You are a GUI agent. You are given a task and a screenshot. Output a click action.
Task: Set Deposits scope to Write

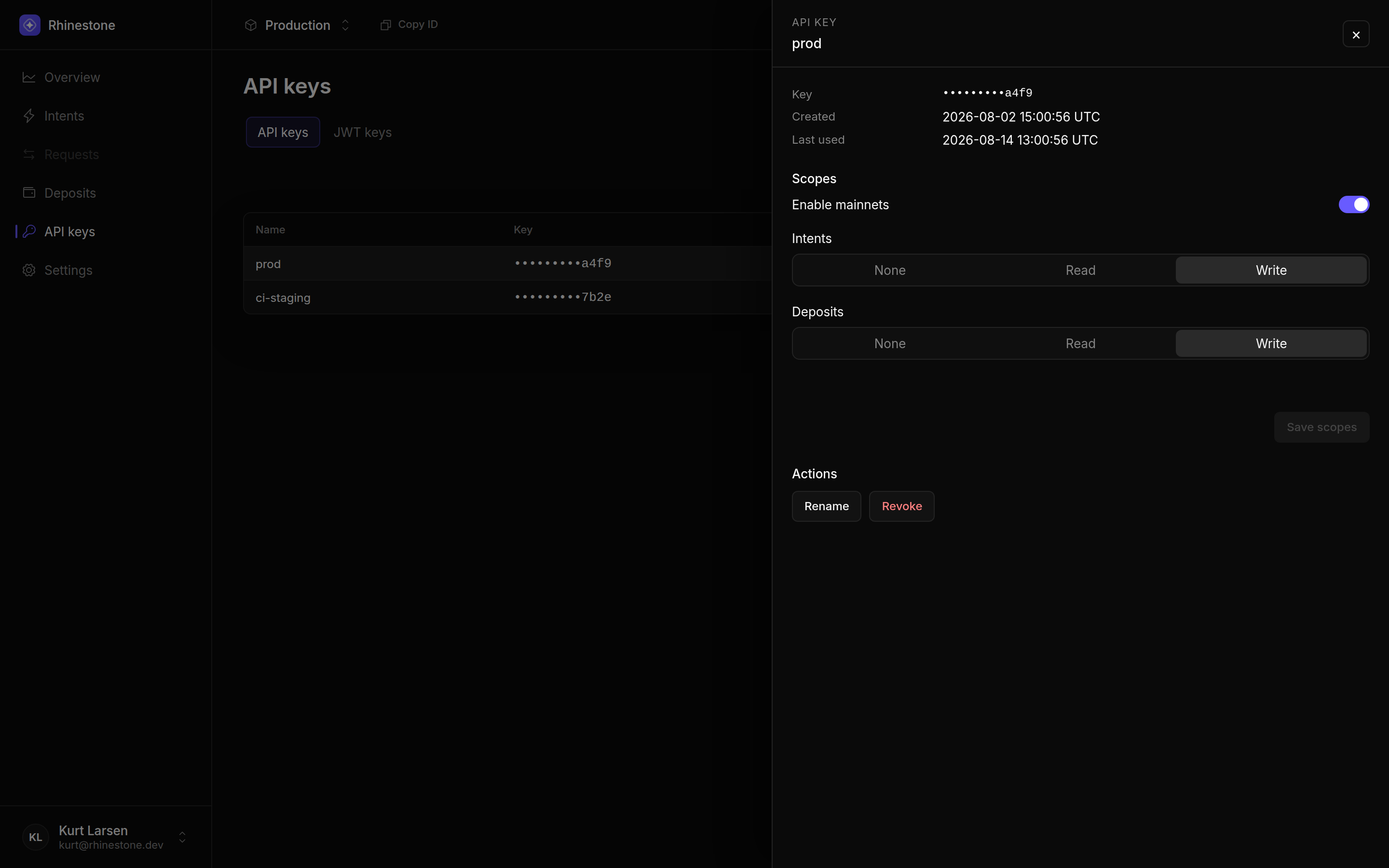[1271, 343]
